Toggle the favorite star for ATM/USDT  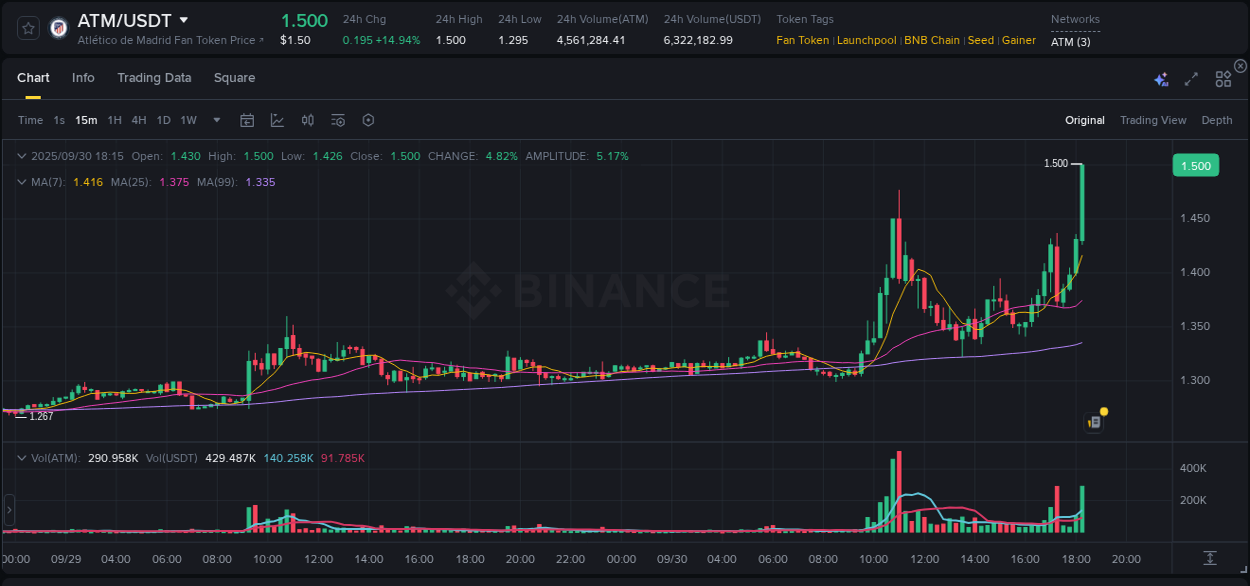[27, 27]
